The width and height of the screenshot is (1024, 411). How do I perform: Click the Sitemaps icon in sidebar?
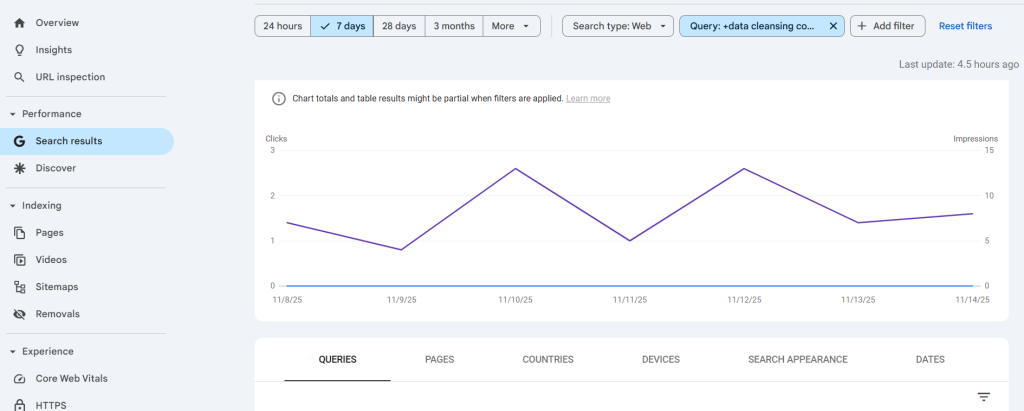pyautogui.click(x=18, y=287)
